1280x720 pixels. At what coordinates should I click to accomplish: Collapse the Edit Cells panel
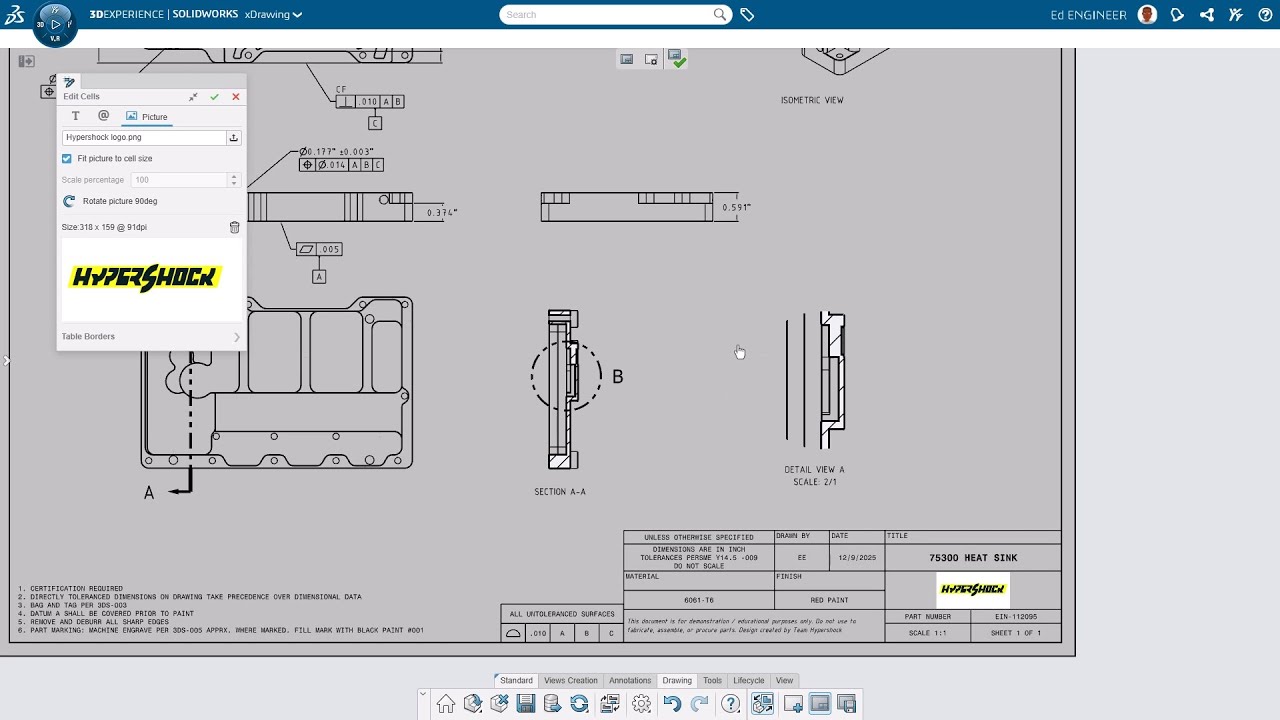[193, 97]
